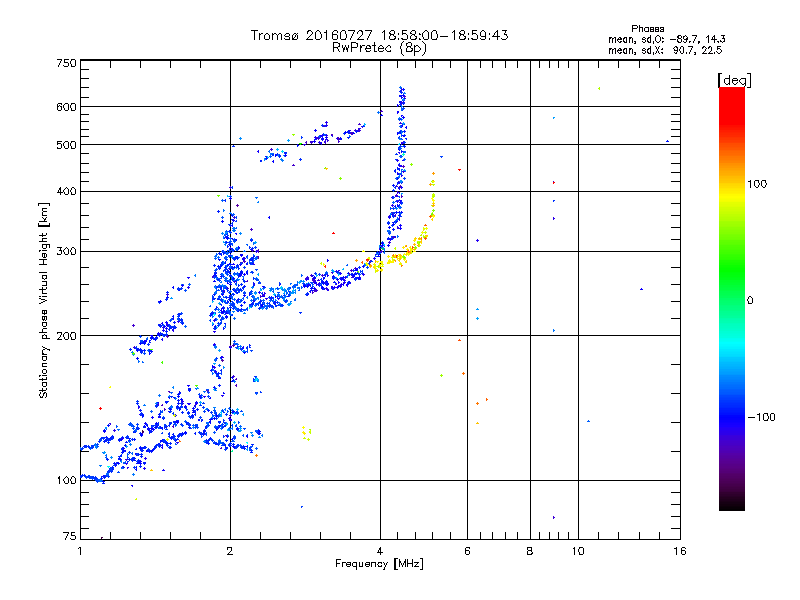This screenshot has width=800, height=600.
Task: Click the x-axis '4' tick label
Action: pyautogui.click(x=380, y=551)
